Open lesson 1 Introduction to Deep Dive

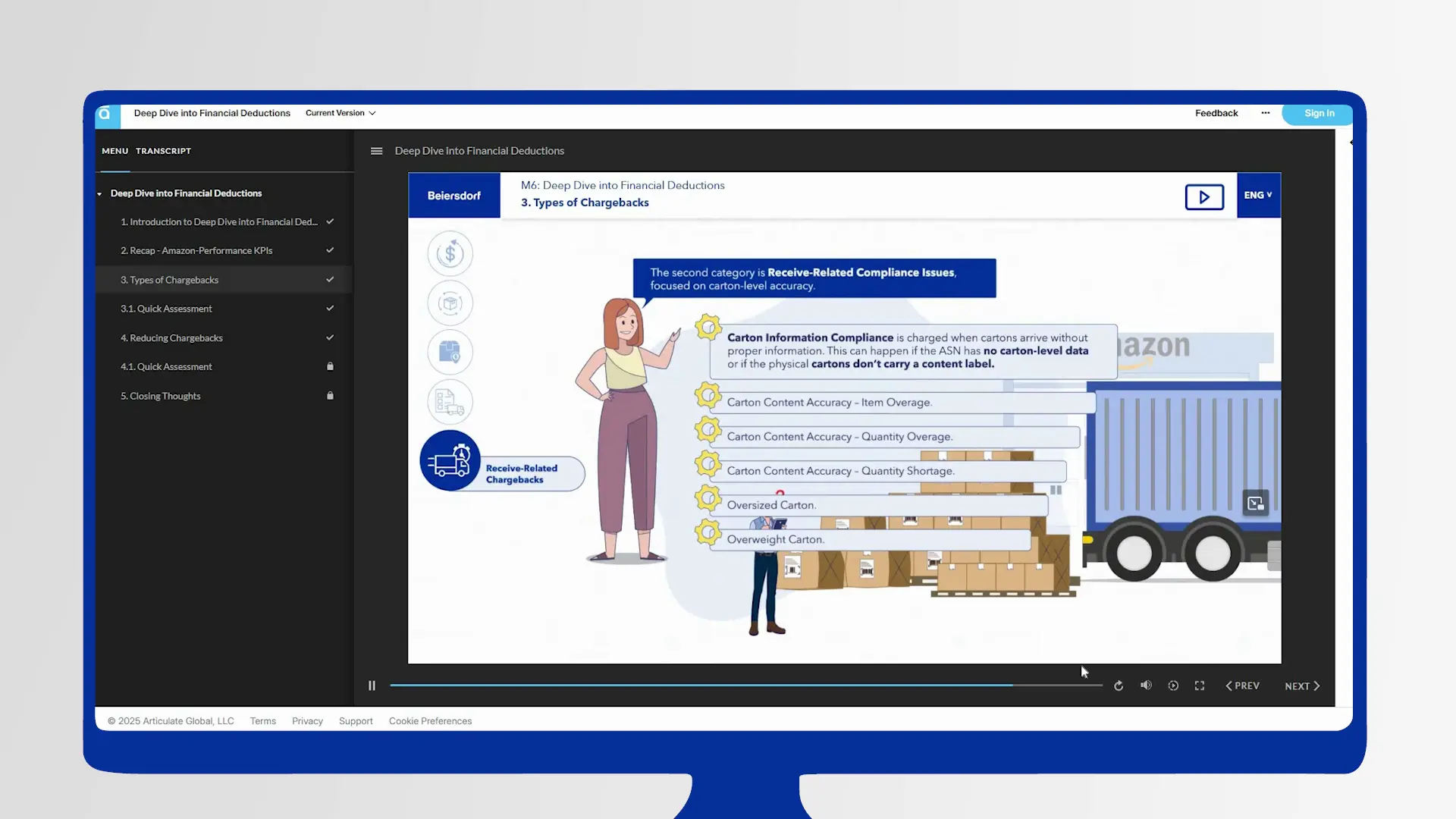pyautogui.click(x=224, y=222)
